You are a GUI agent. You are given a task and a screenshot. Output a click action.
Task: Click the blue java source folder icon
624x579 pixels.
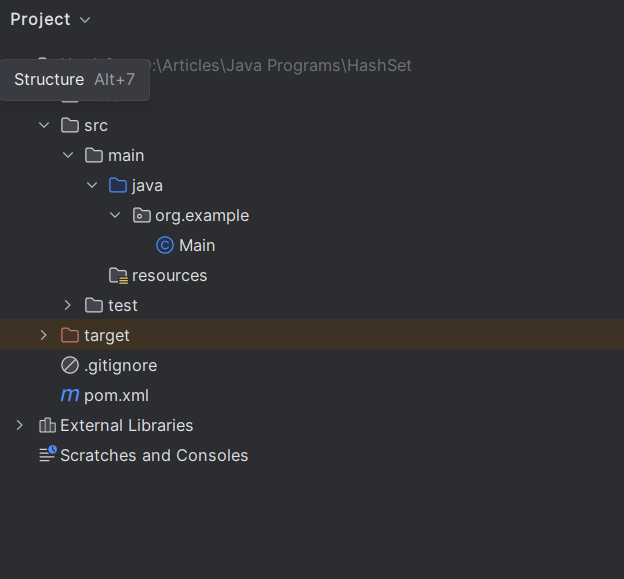click(x=118, y=185)
